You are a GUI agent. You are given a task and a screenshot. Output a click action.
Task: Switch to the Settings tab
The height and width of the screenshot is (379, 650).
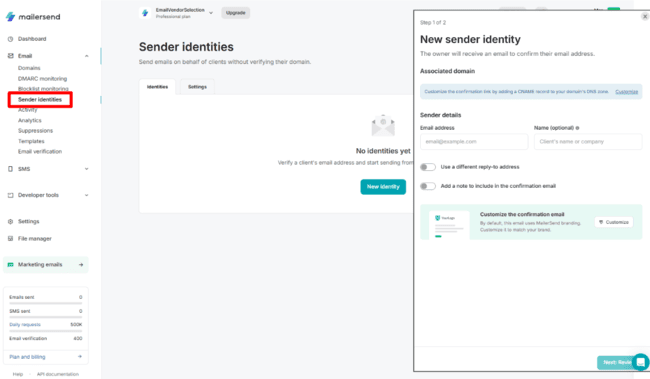(197, 87)
